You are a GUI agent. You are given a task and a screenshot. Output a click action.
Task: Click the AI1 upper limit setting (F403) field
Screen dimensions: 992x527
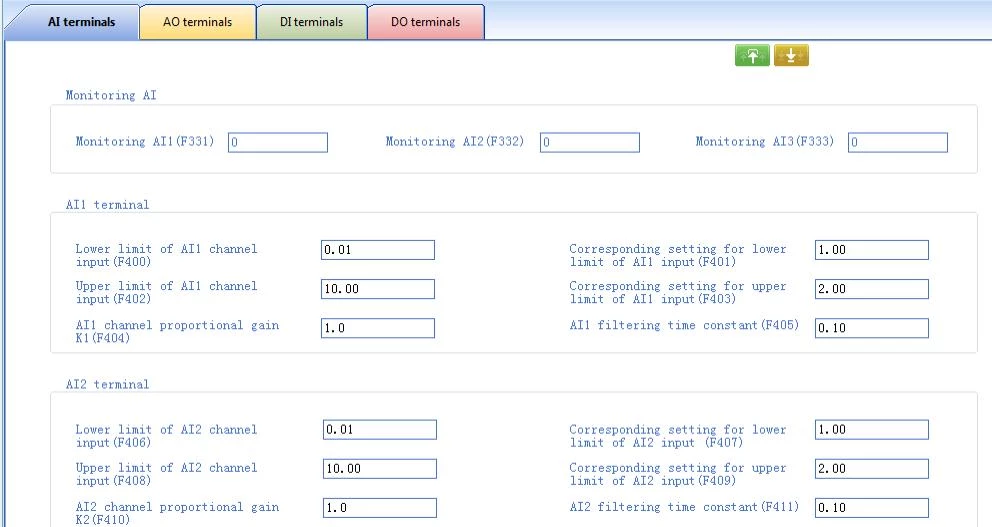(x=871, y=289)
